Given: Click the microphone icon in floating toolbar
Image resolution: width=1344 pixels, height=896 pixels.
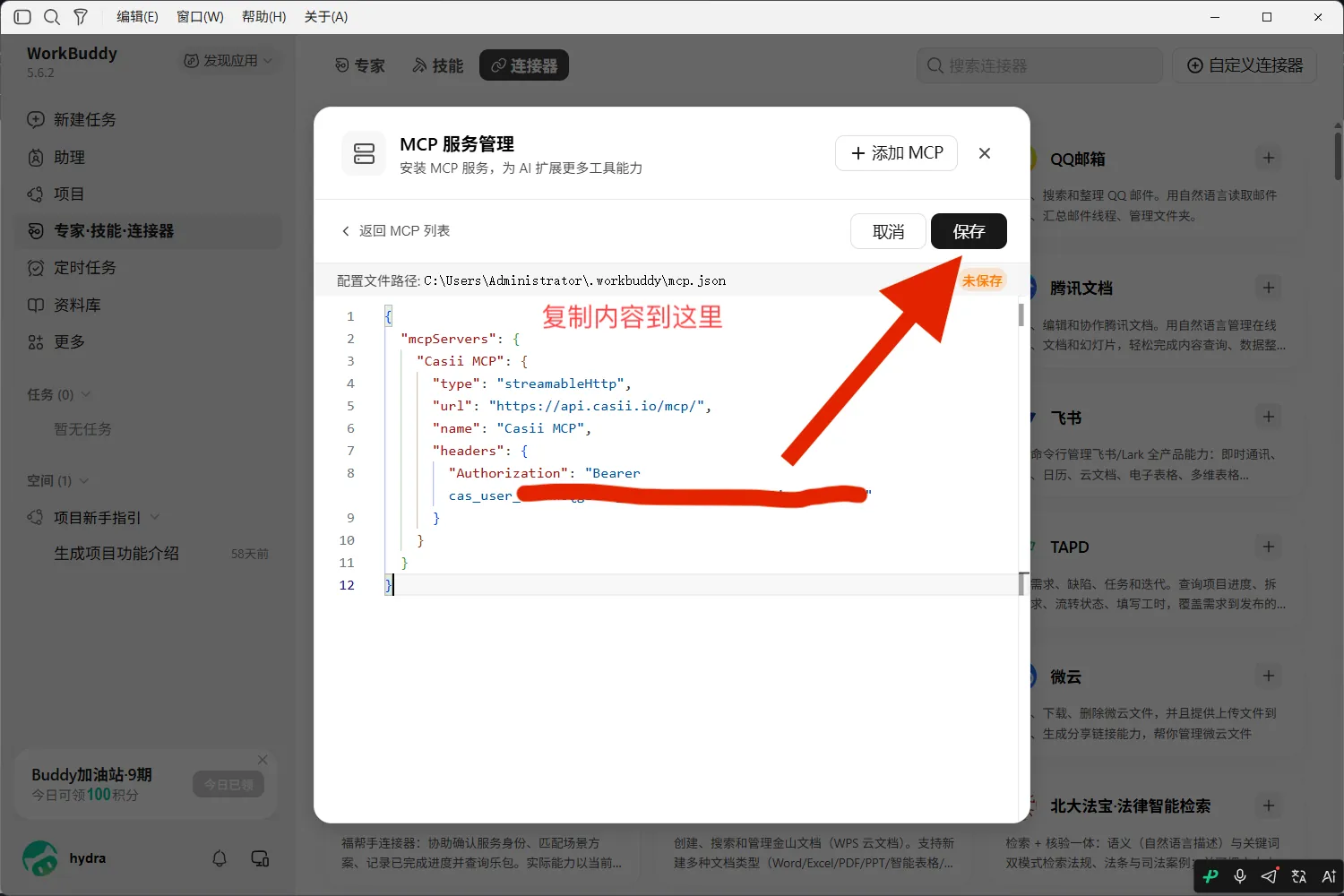Looking at the screenshot, I should click(1240, 876).
